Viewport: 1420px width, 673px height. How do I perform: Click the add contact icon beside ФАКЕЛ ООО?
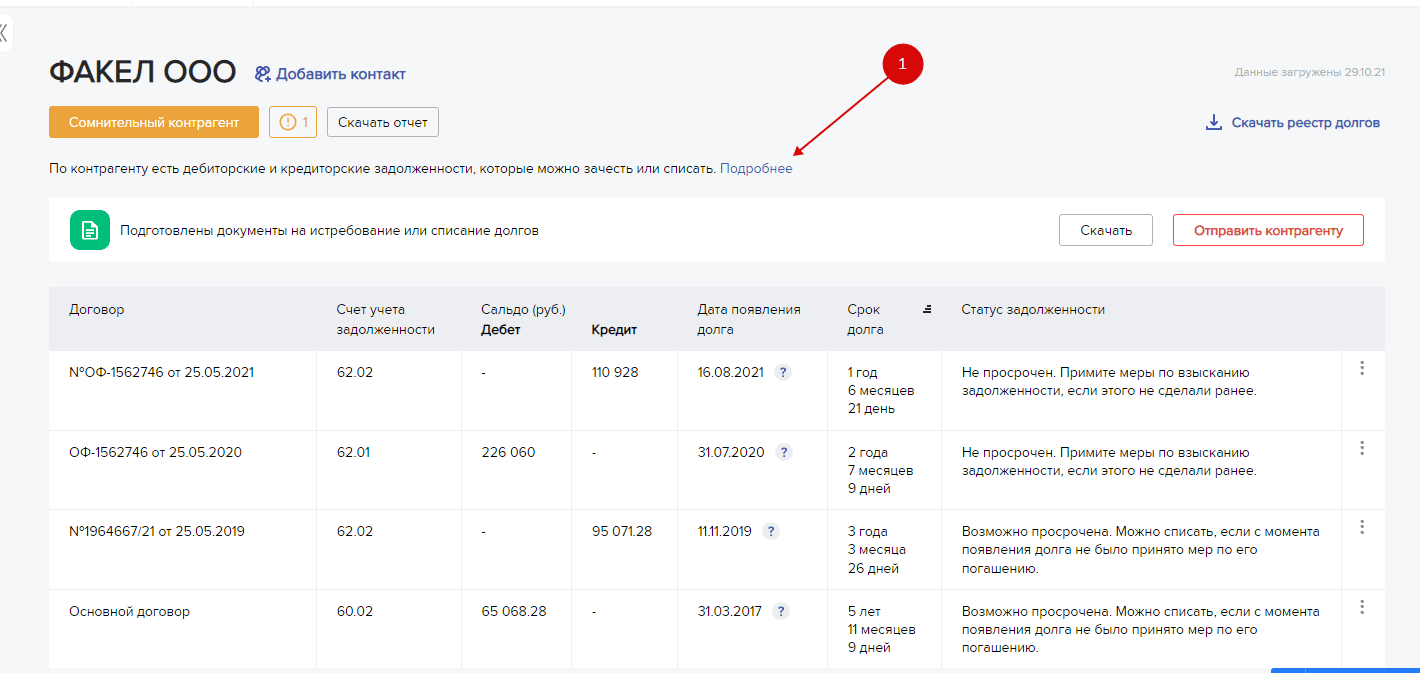263,74
